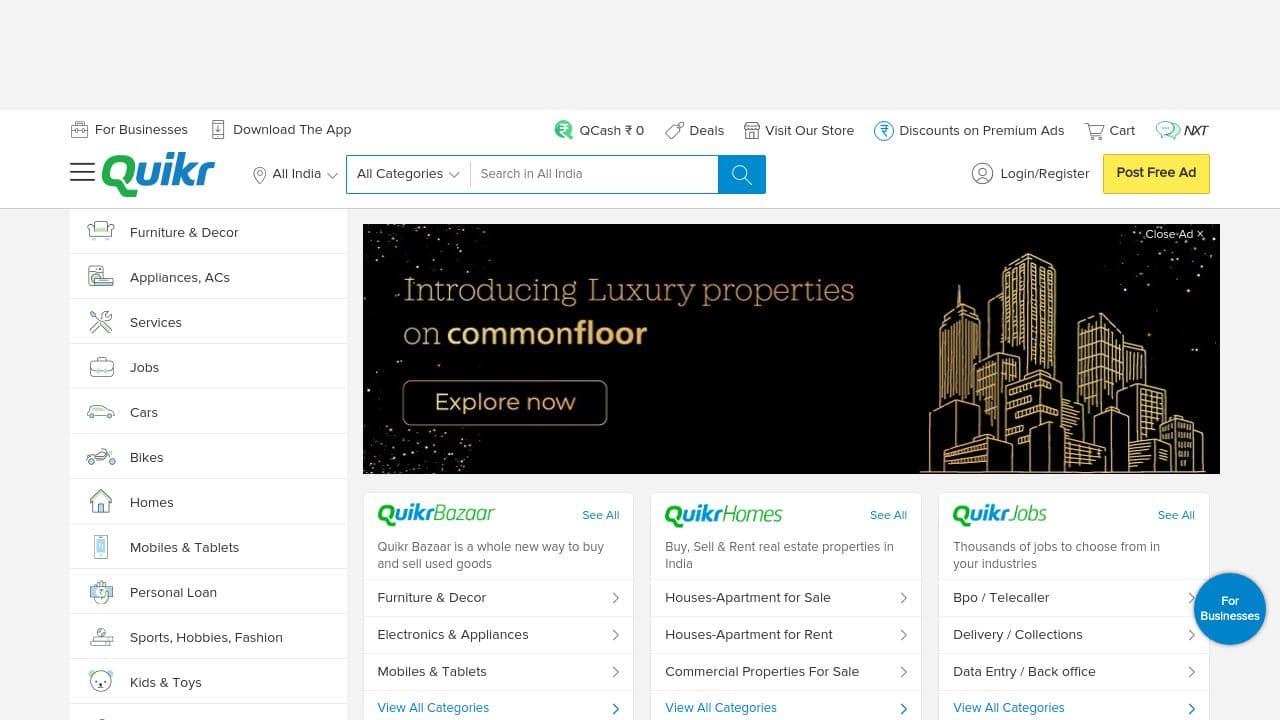Click the Quikr NXT chat icon

coord(1169,130)
